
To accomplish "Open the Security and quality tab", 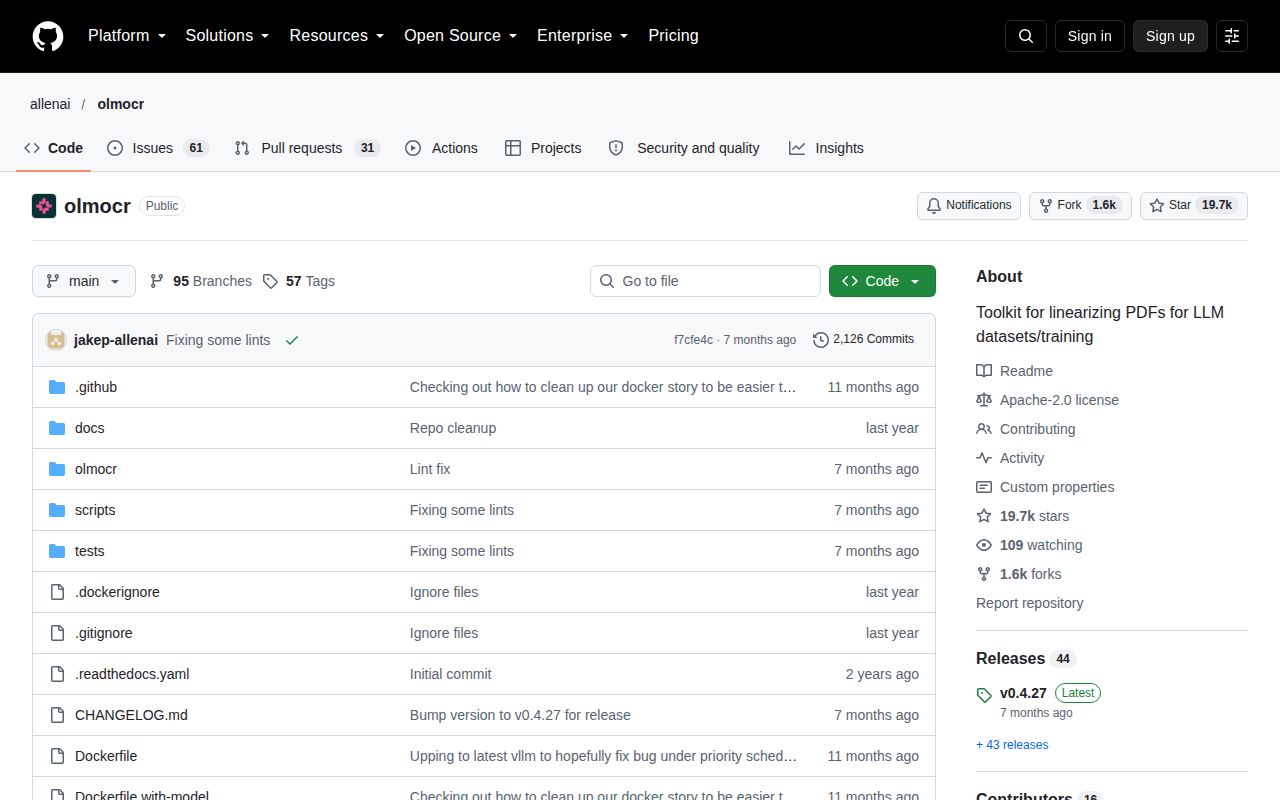I will tap(684, 148).
